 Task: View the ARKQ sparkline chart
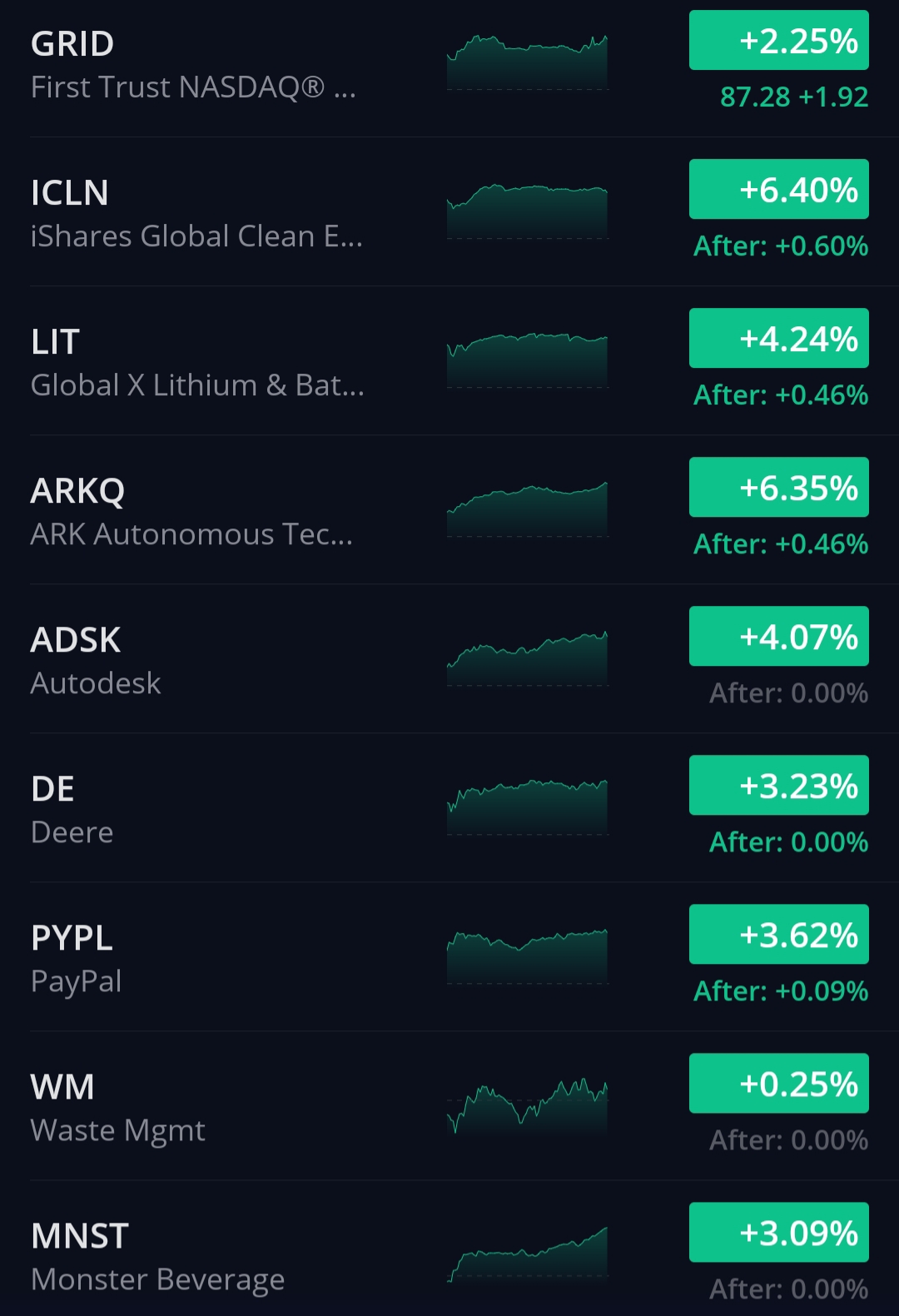coord(528,509)
